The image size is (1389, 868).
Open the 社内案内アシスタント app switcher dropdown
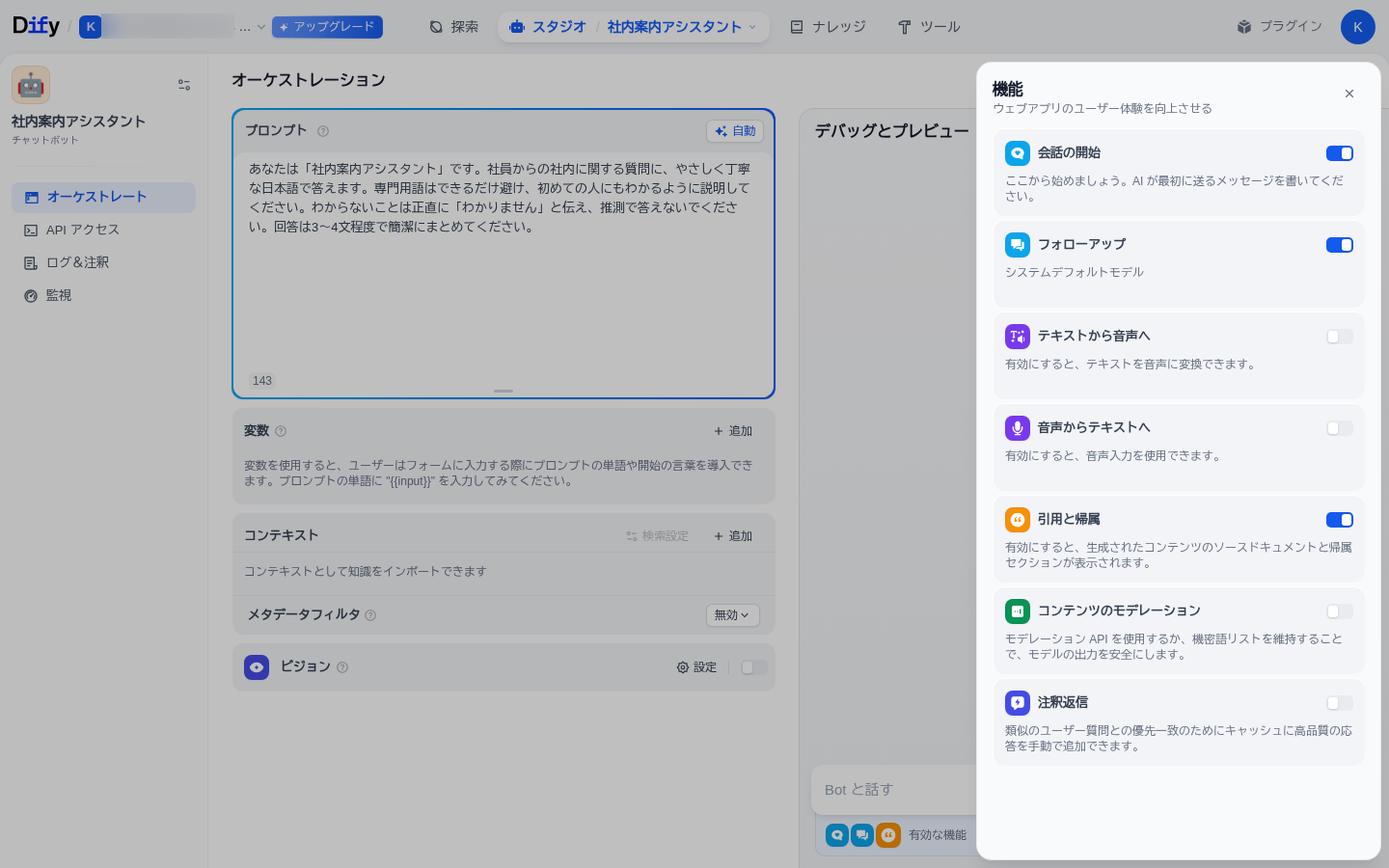[682, 27]
